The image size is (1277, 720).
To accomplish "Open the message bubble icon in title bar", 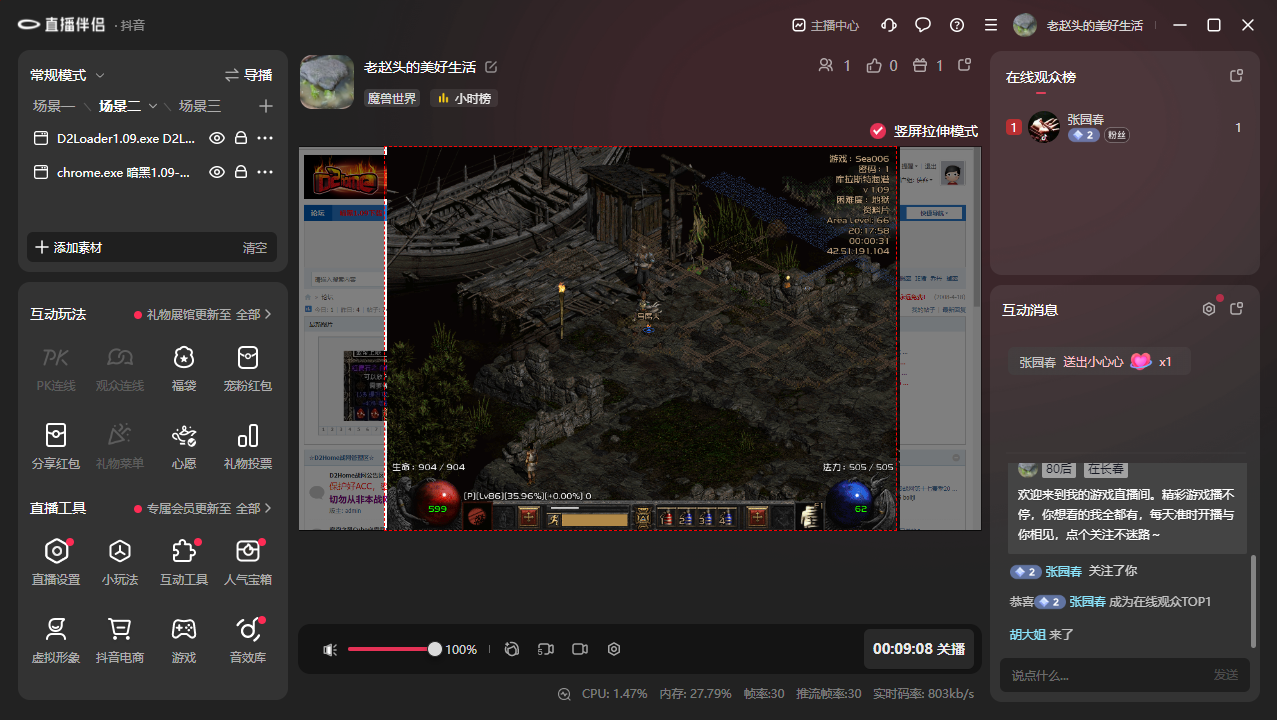I will click(923, 25).
